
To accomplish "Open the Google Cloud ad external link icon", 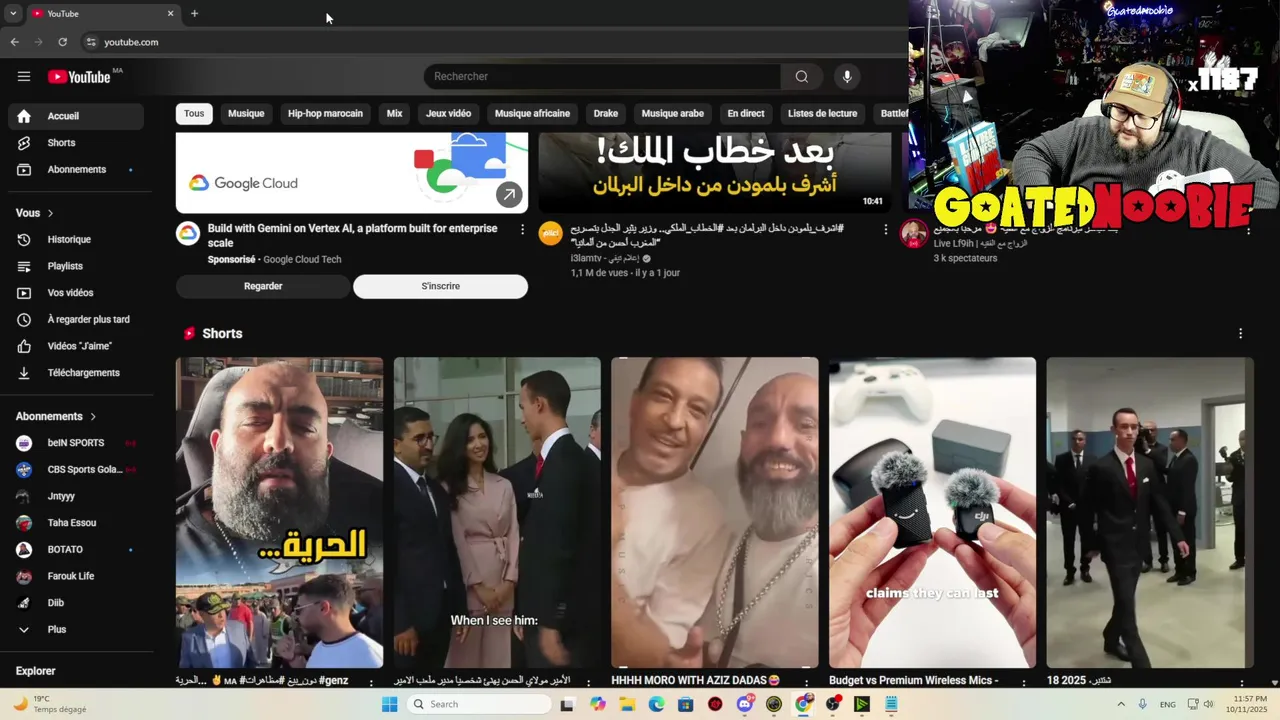I will [x=509, y=195].
